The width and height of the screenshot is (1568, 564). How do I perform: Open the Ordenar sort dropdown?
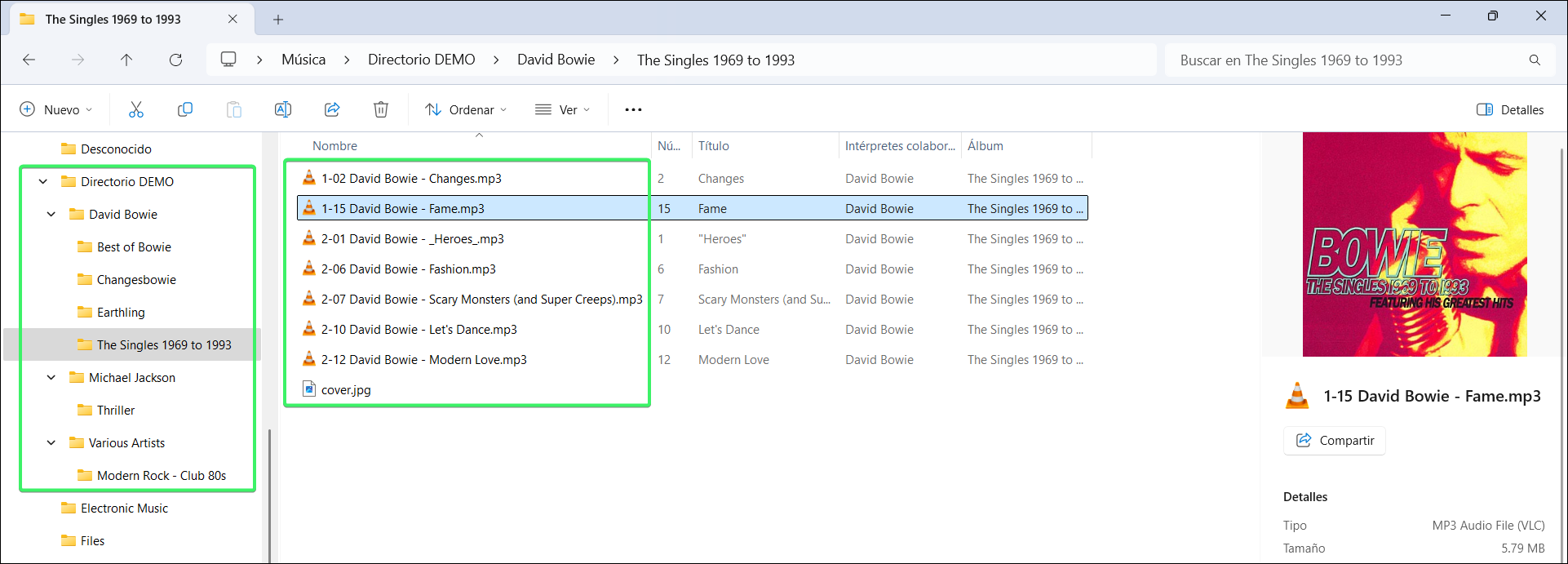pyautogui.click(x=466, y=109)
